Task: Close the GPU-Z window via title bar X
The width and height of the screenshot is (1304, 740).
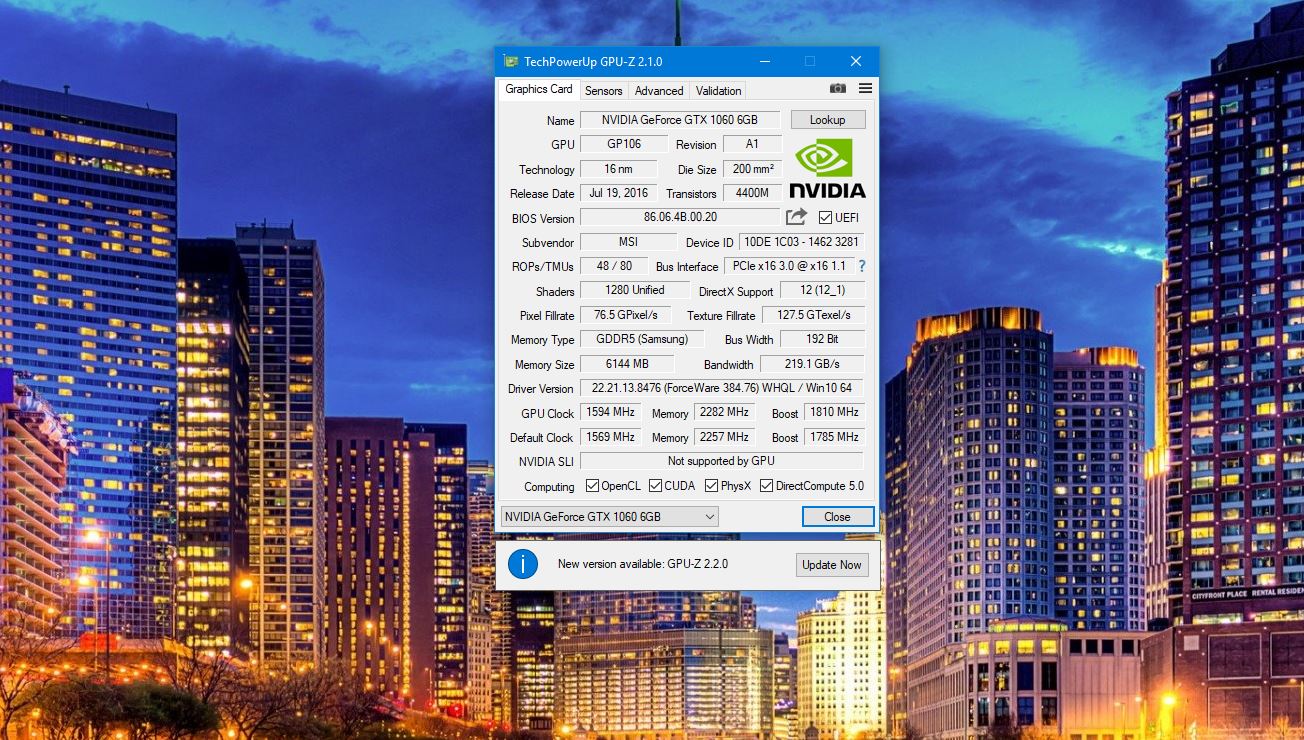Action: [x=856, y=62]
